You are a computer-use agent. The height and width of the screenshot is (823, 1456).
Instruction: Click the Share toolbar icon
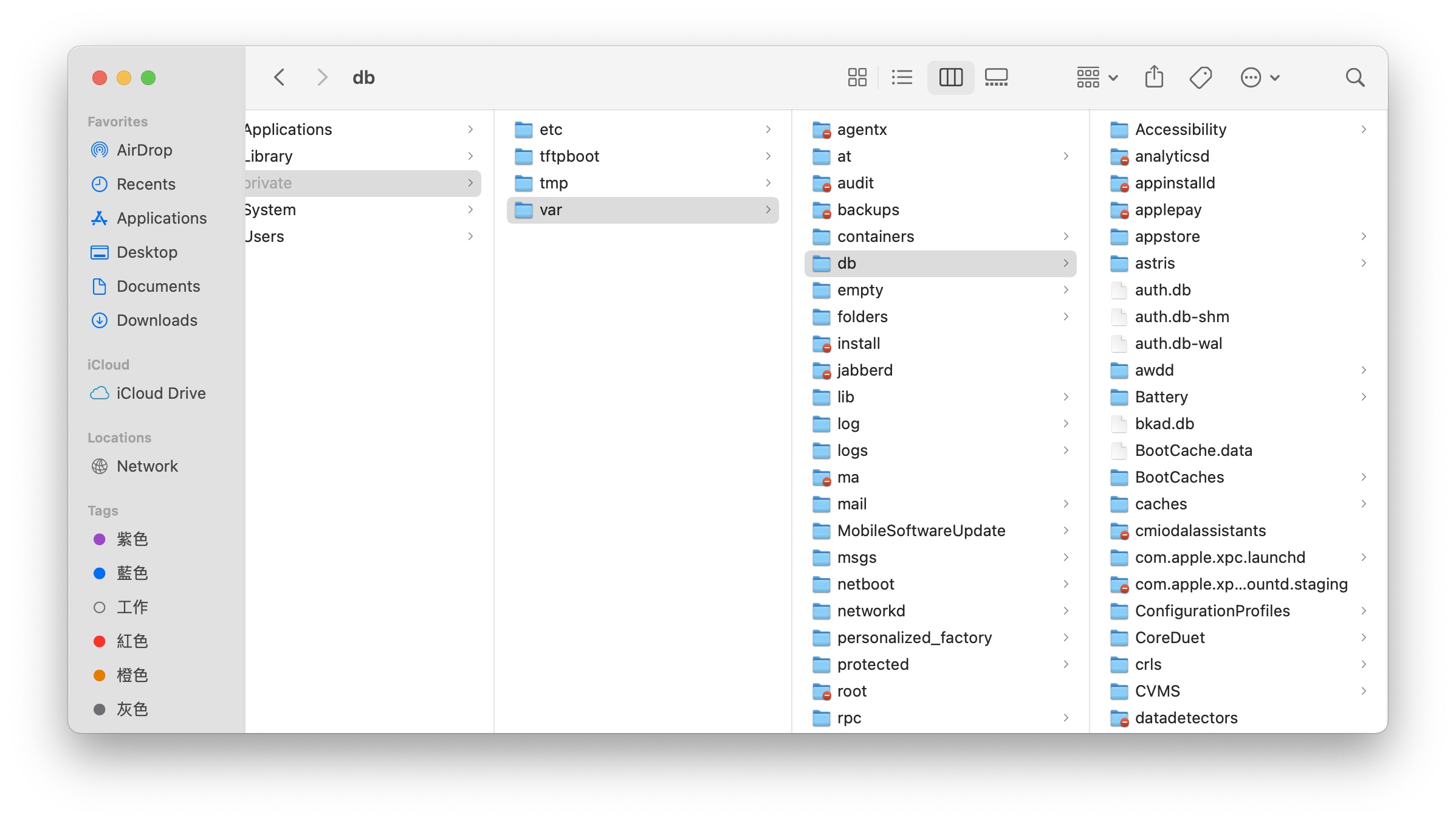click(x=1154, y=77)
